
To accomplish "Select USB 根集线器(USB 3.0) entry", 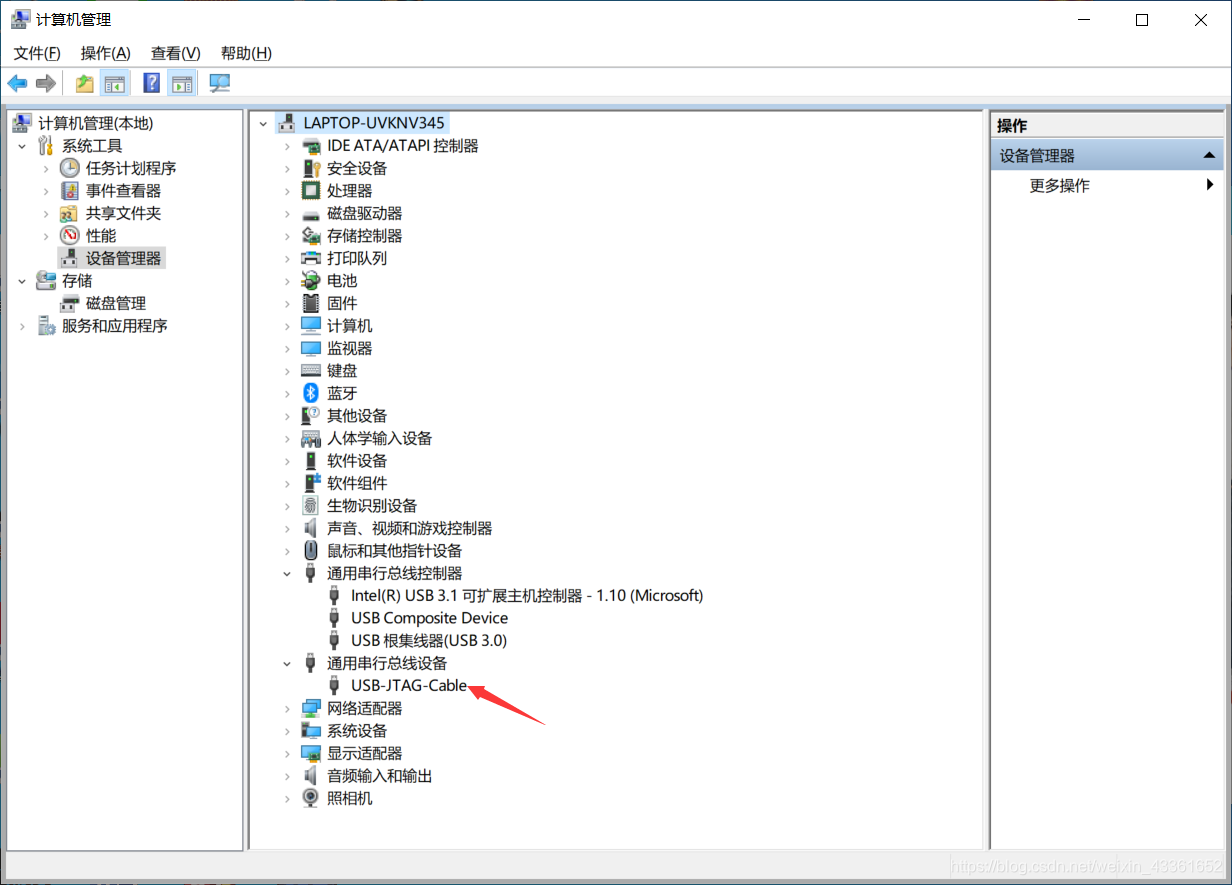I will (x=429, y=641).
